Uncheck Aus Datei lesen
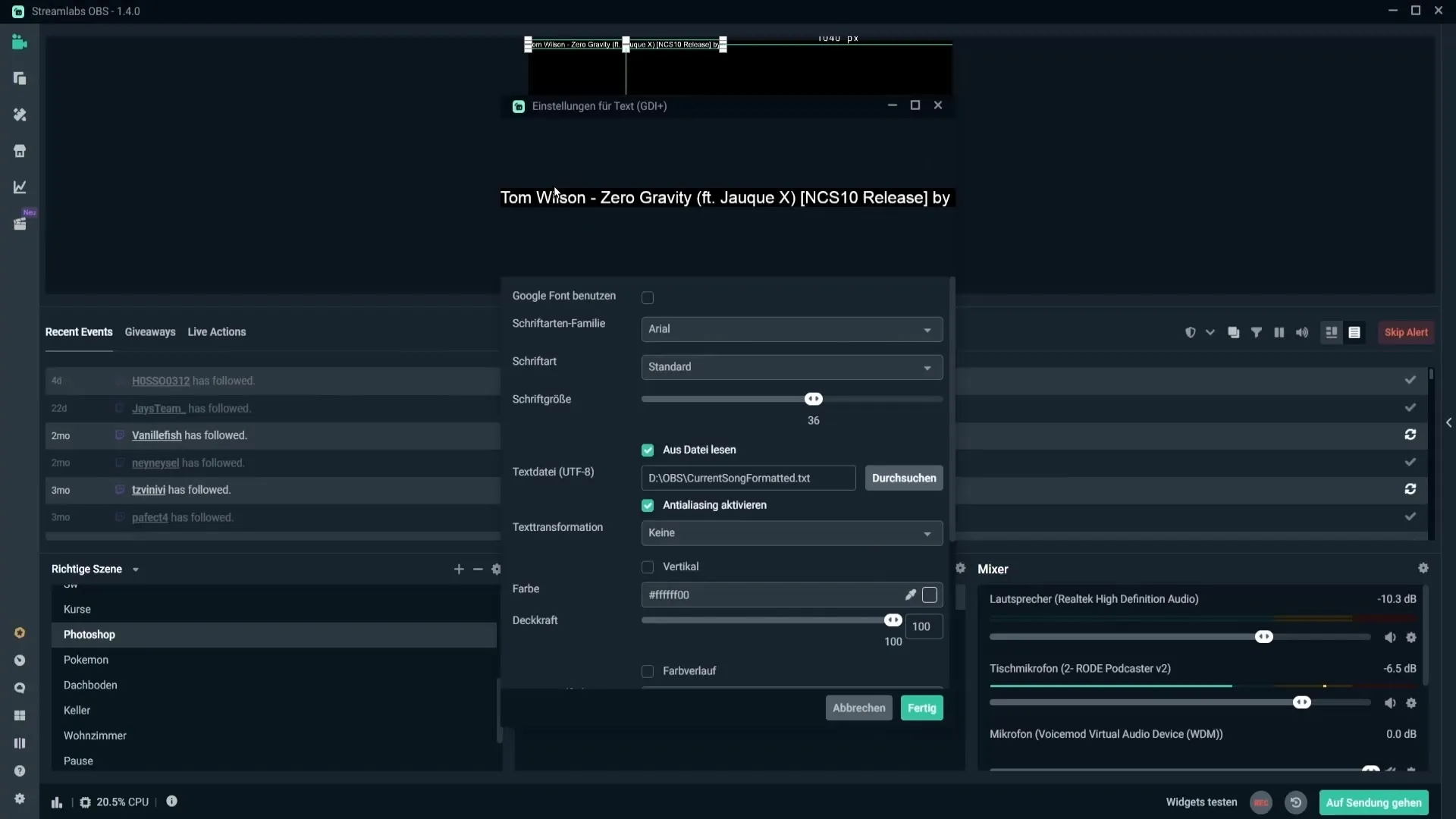Viewport: 1456px width, 819px height. coord(648,450)
